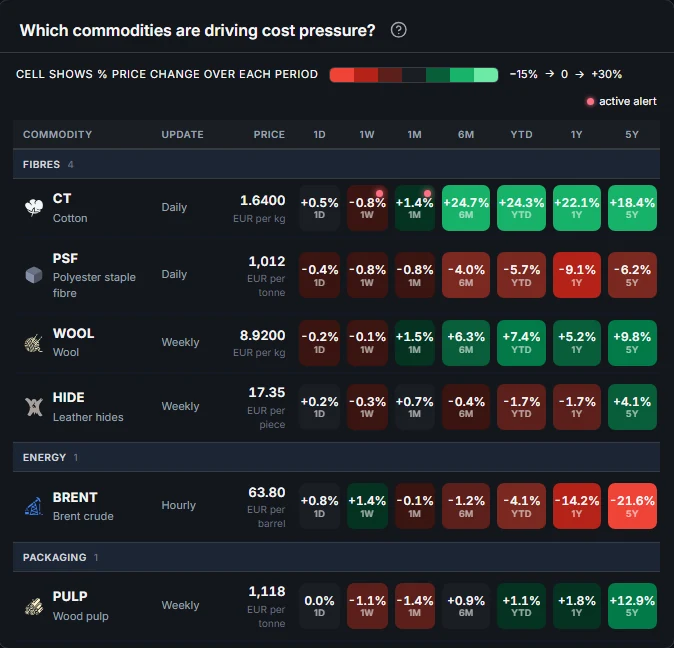This screenshot has width=674, height=648.
Task: Open Pulp 1D cell 0.0%
Action: coord(319,606)
